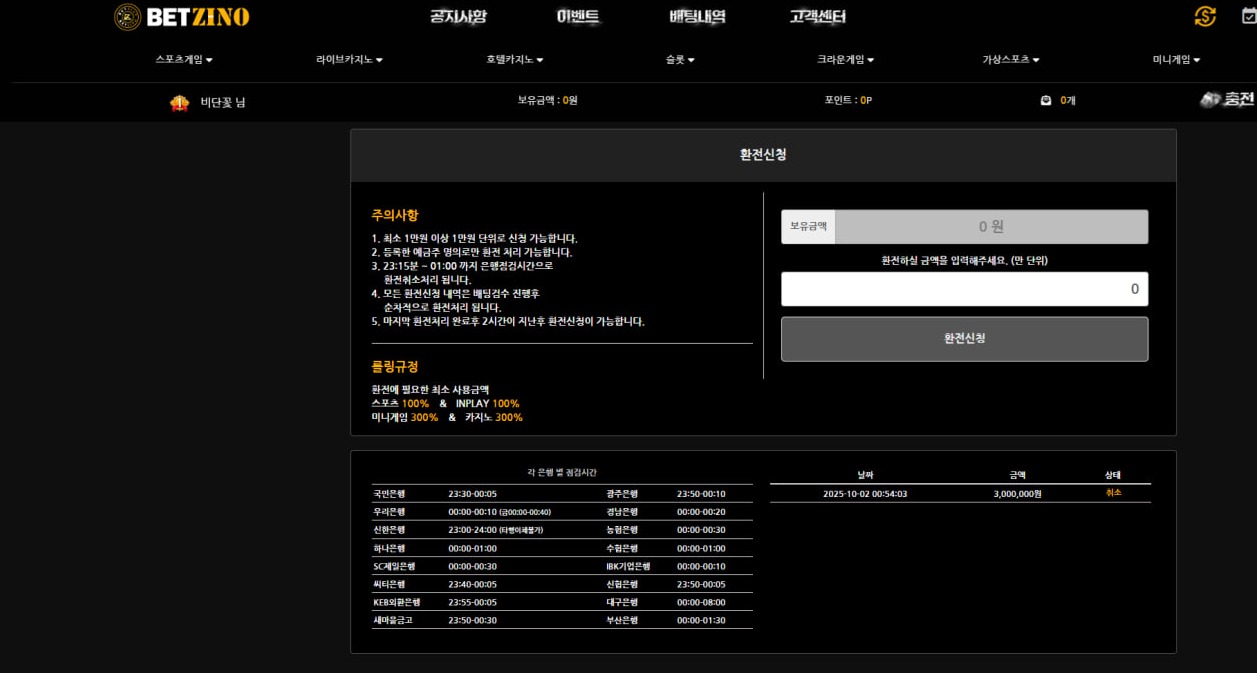
Task: Click the calendar check icon at top right
Action: [1249, 16]
